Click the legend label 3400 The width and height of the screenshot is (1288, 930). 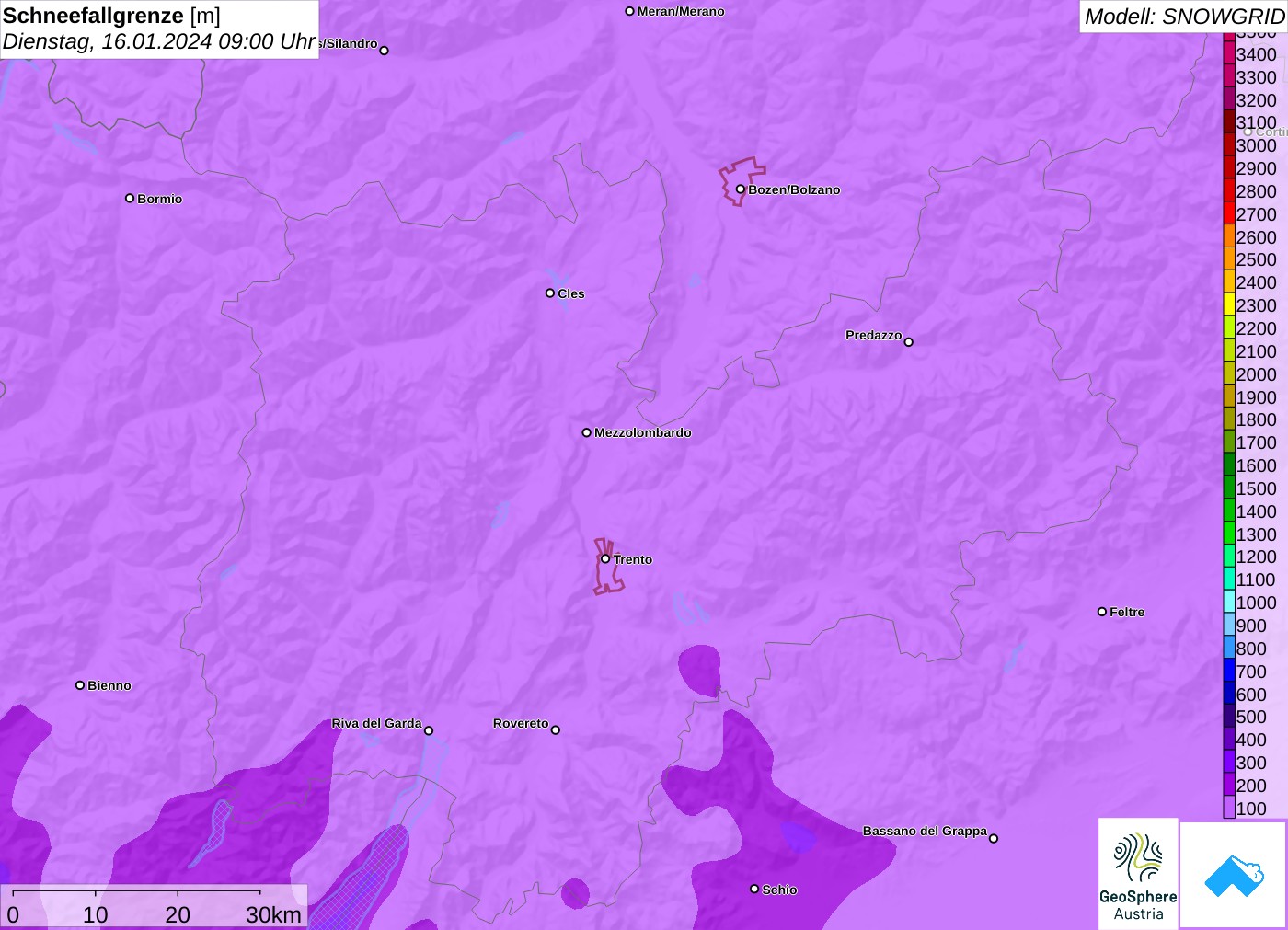1257,54
